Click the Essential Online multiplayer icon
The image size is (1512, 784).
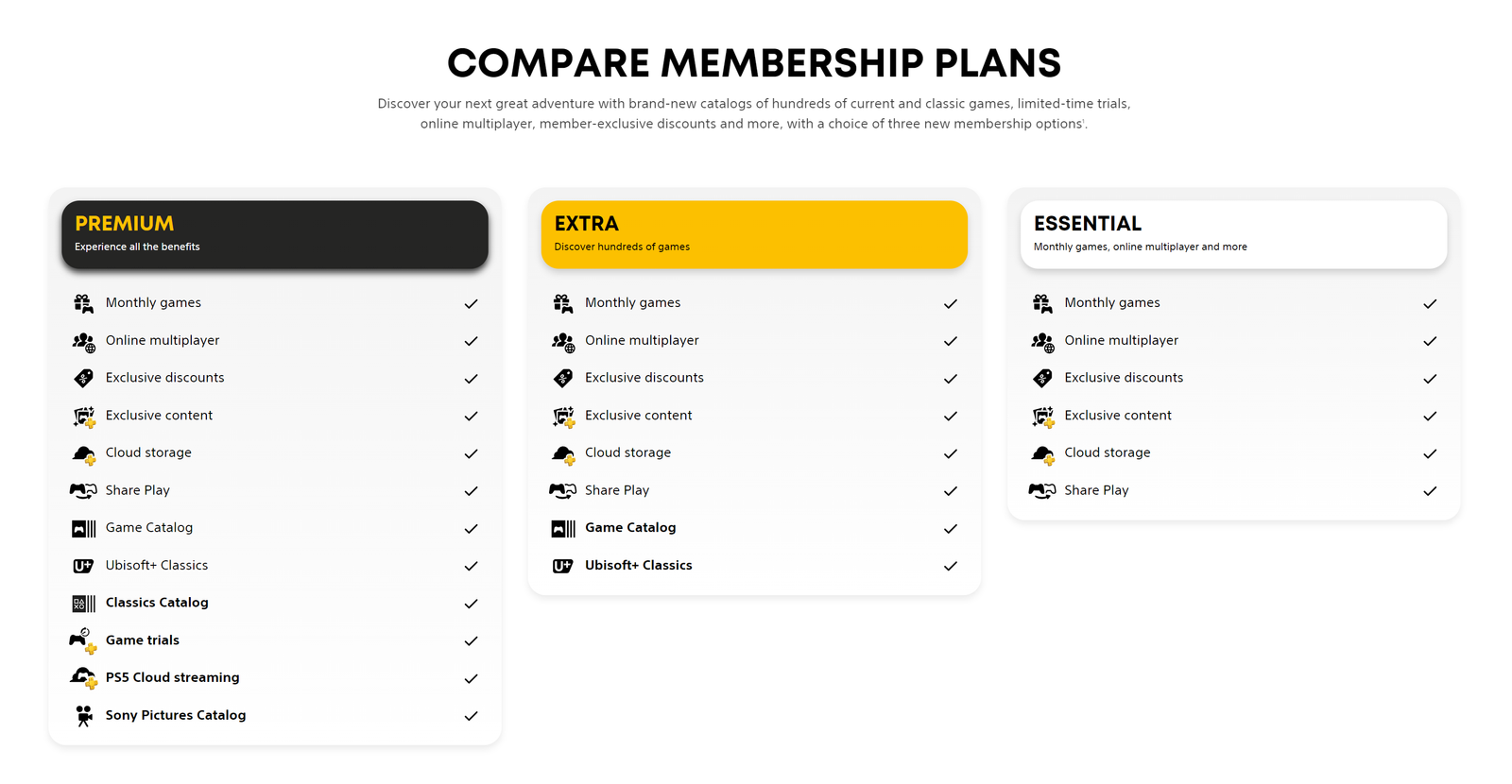[1042, 341]
